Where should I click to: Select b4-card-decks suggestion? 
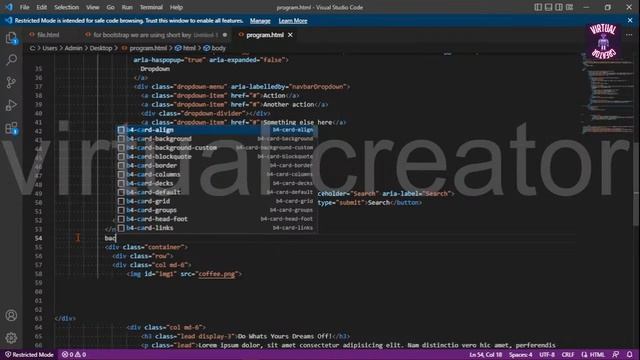(216, 183)
